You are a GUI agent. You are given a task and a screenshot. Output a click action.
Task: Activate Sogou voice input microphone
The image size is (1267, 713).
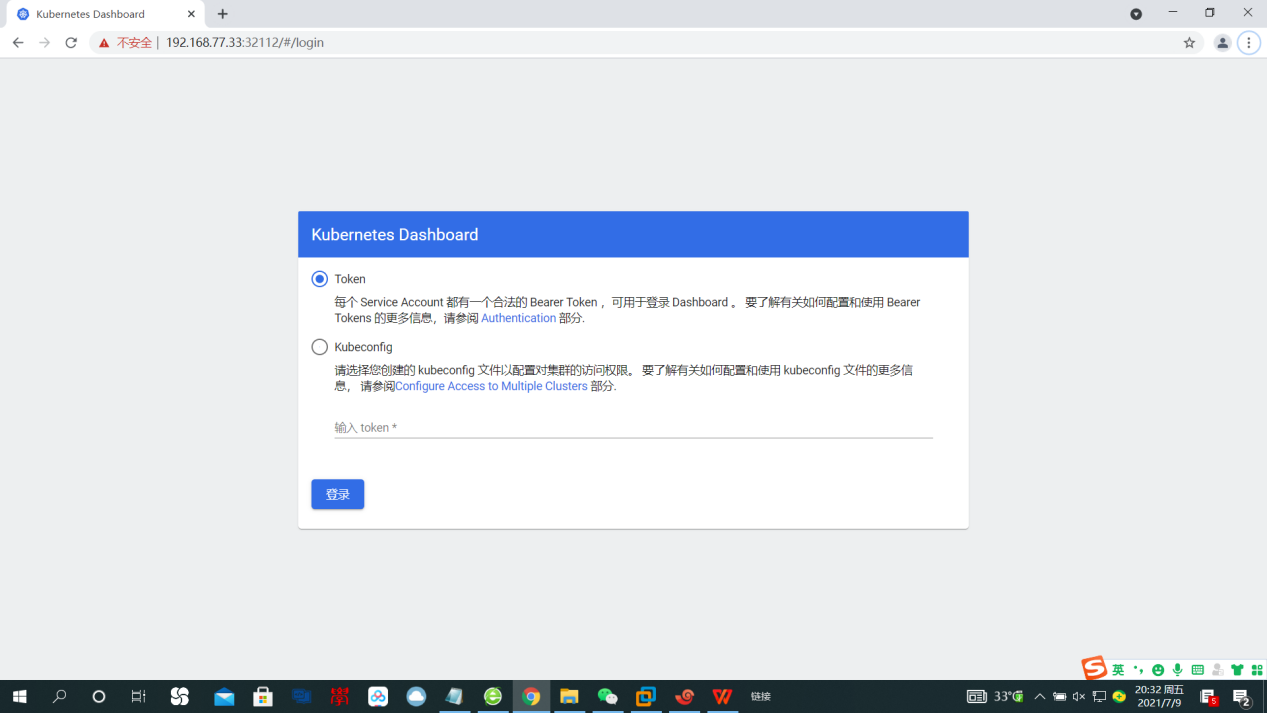(1178, 670)
